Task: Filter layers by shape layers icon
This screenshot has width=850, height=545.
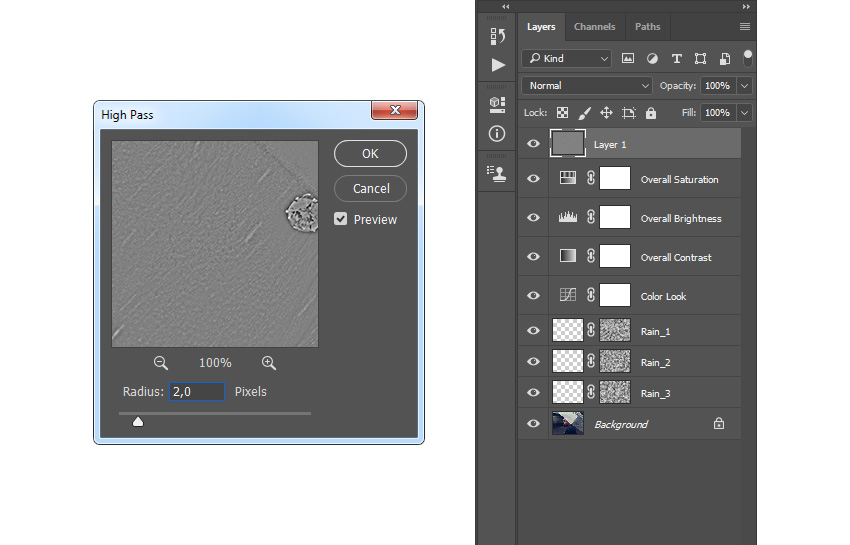Action: (700, 59)
